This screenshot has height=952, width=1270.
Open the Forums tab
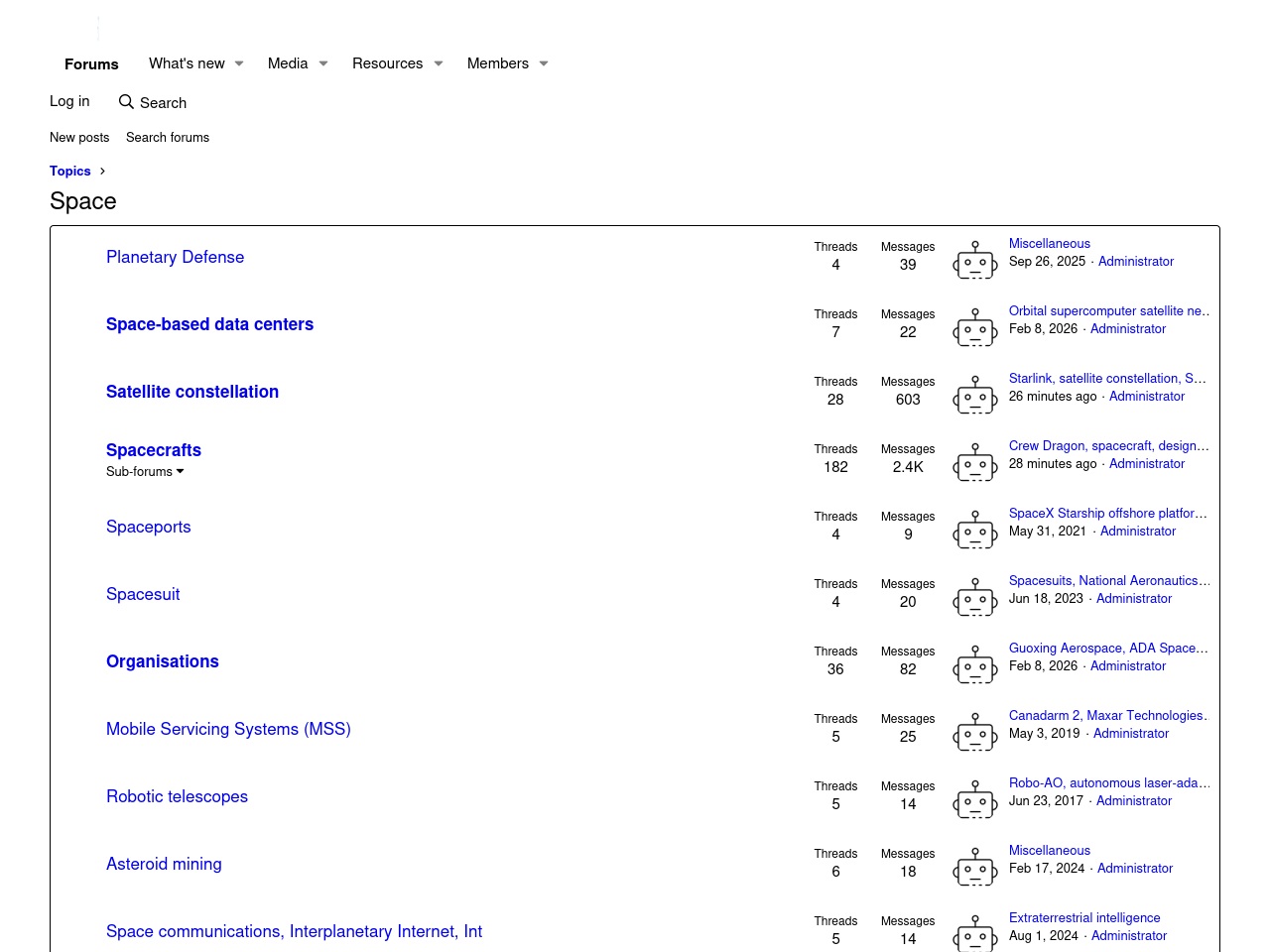pos(91,63)
